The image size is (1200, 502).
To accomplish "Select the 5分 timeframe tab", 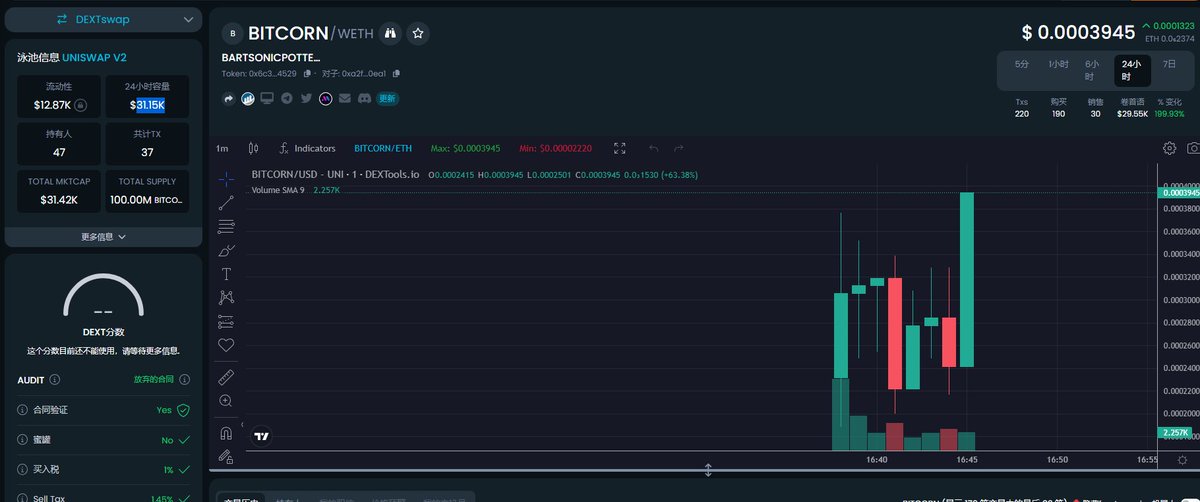I will (x=1022, y=64).
